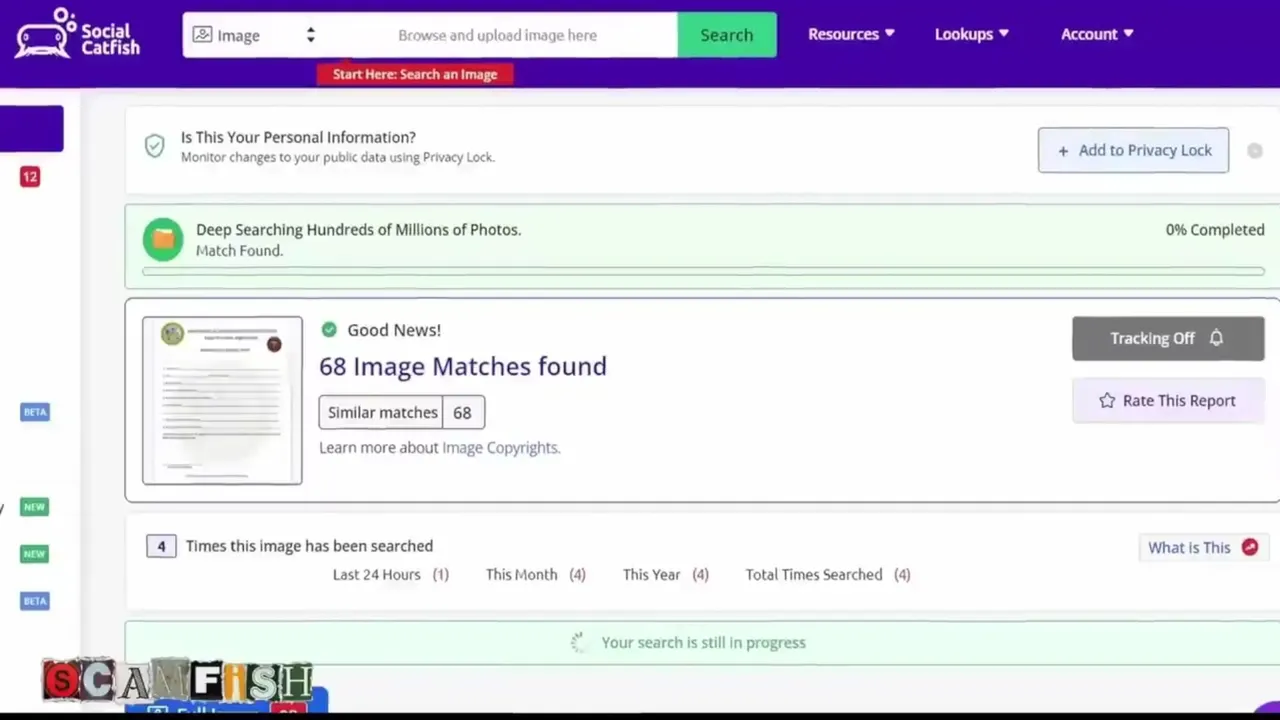Click the star icon on Rate This Report
This screenshot has width=1280, height=720.
[x=1107, y=400]
